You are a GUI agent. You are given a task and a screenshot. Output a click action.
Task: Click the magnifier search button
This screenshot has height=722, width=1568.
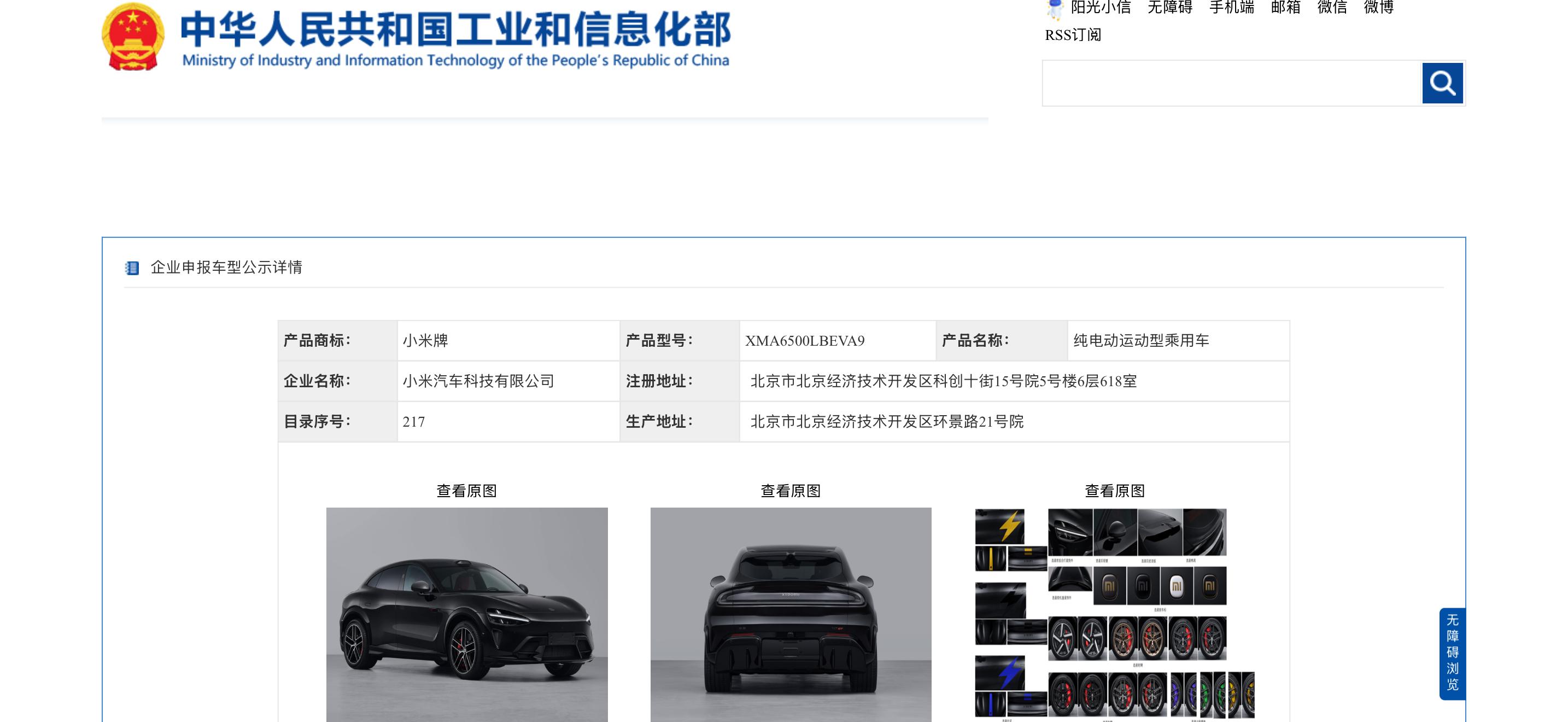tap(1442, 83)
